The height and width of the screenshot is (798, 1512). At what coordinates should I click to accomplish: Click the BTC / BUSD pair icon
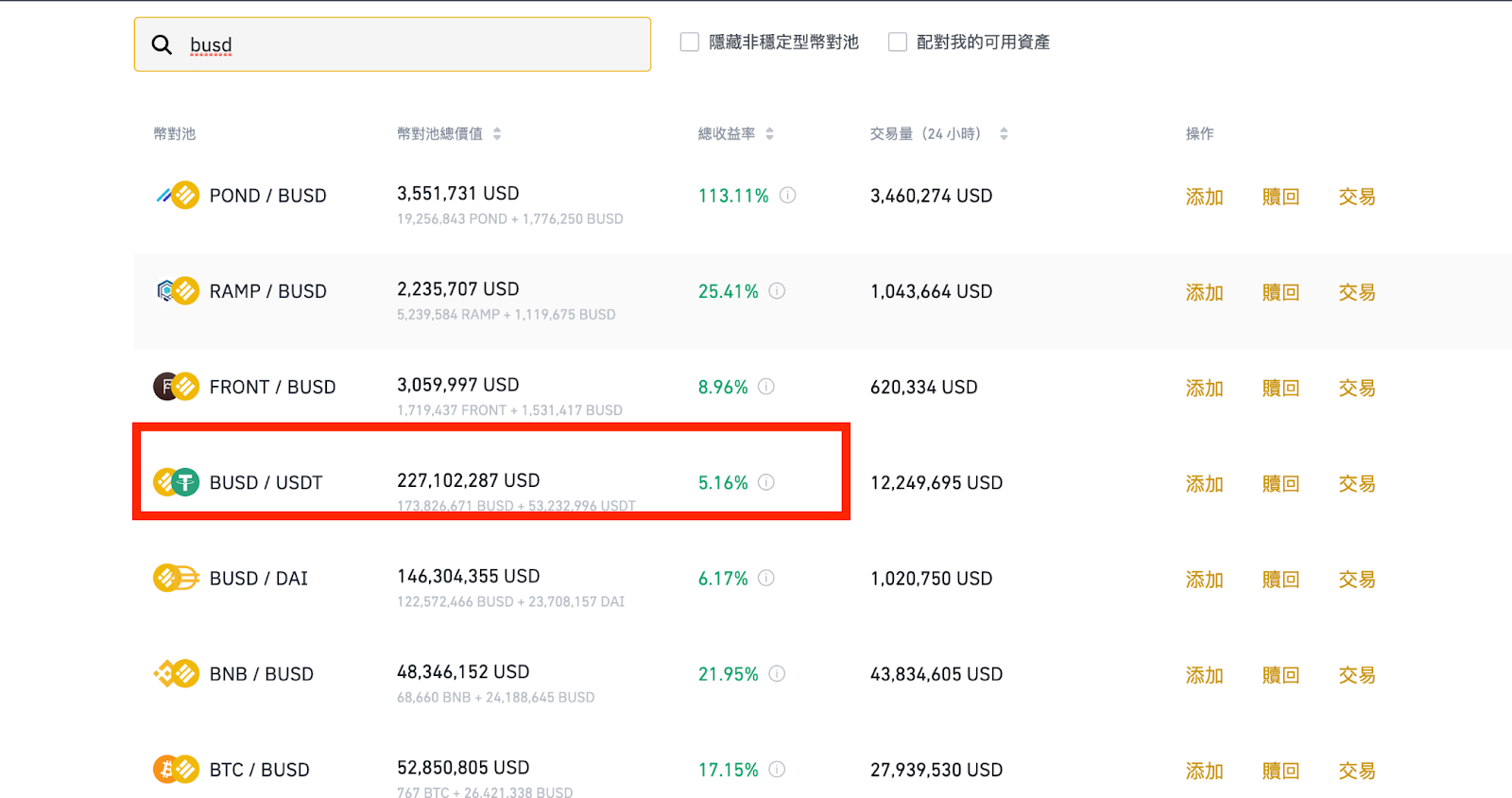(177, 770)
